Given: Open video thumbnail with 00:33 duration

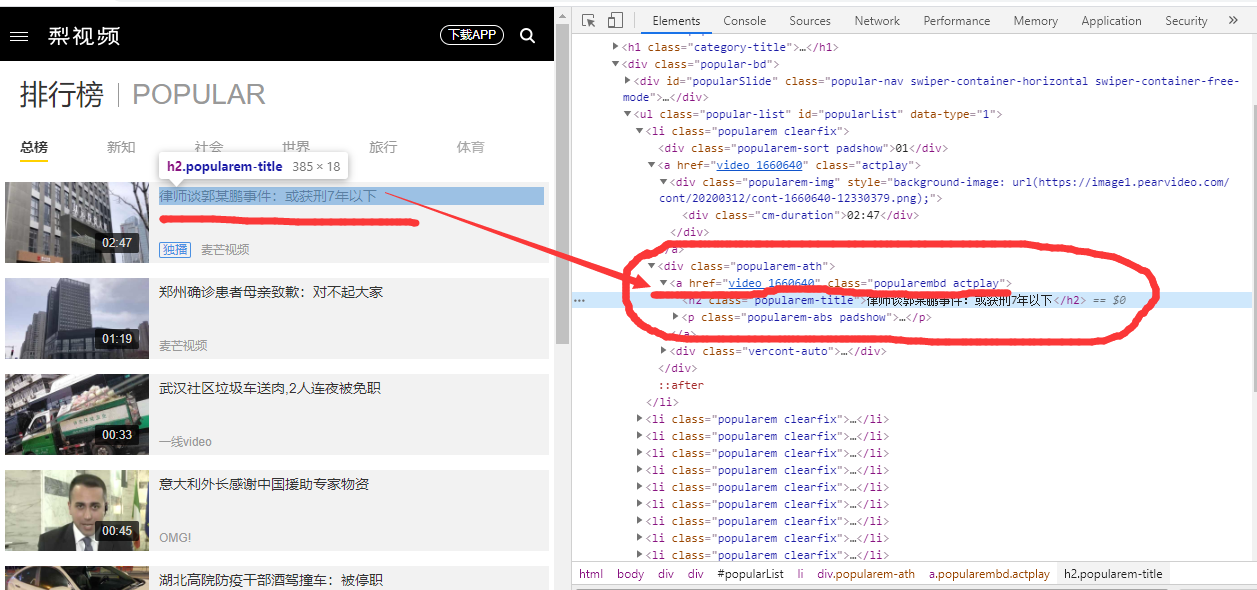Looking at the screenshot, I should 77,414.
